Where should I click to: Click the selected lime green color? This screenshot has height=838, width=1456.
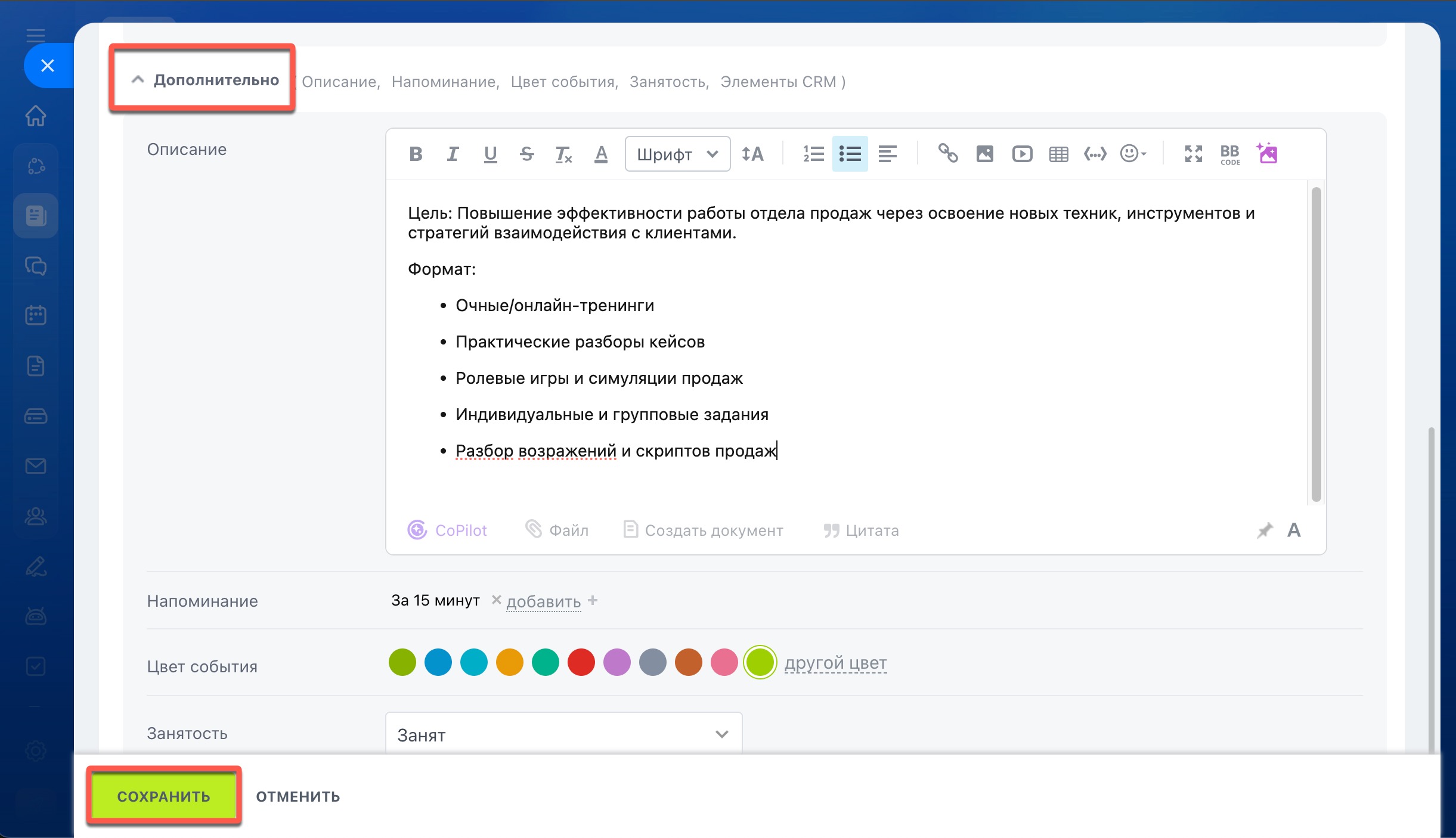click(760, 662)
